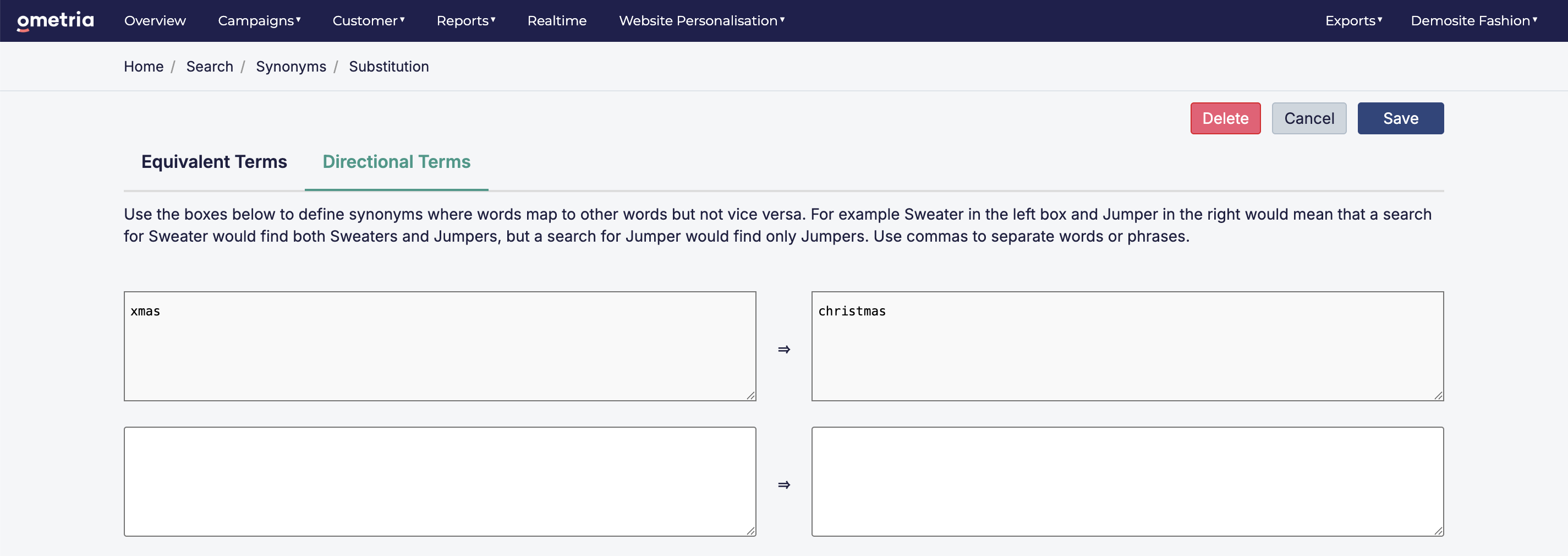Go to Synonyms breadcrumb link
The width and height of the screenshot is (1568, 556).
pyautogui.click(x=291, y=67)
